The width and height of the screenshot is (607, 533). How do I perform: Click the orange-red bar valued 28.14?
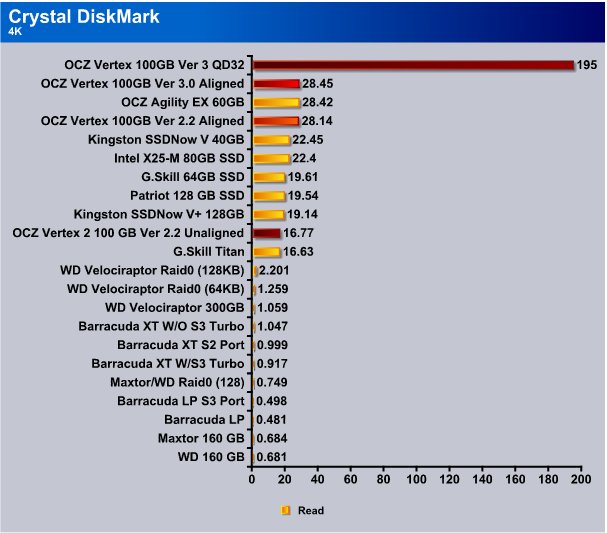click(276, 121)
